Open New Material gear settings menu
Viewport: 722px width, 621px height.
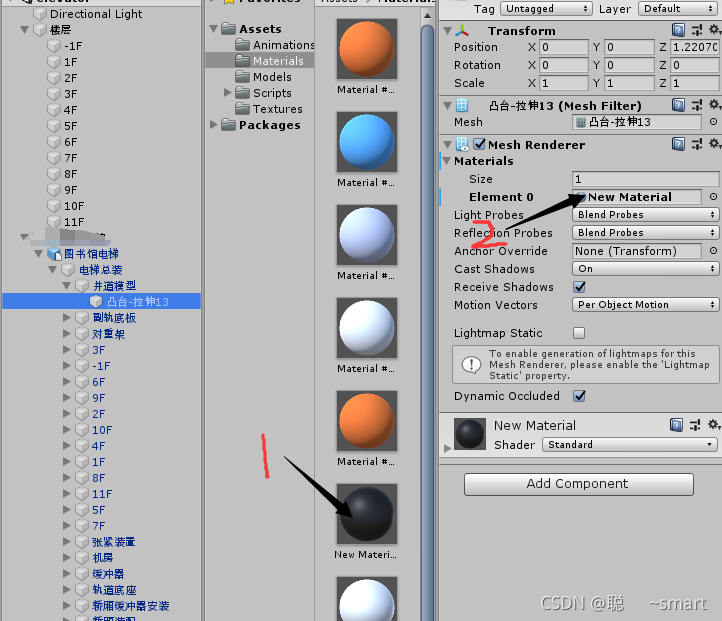coord(714,424)
